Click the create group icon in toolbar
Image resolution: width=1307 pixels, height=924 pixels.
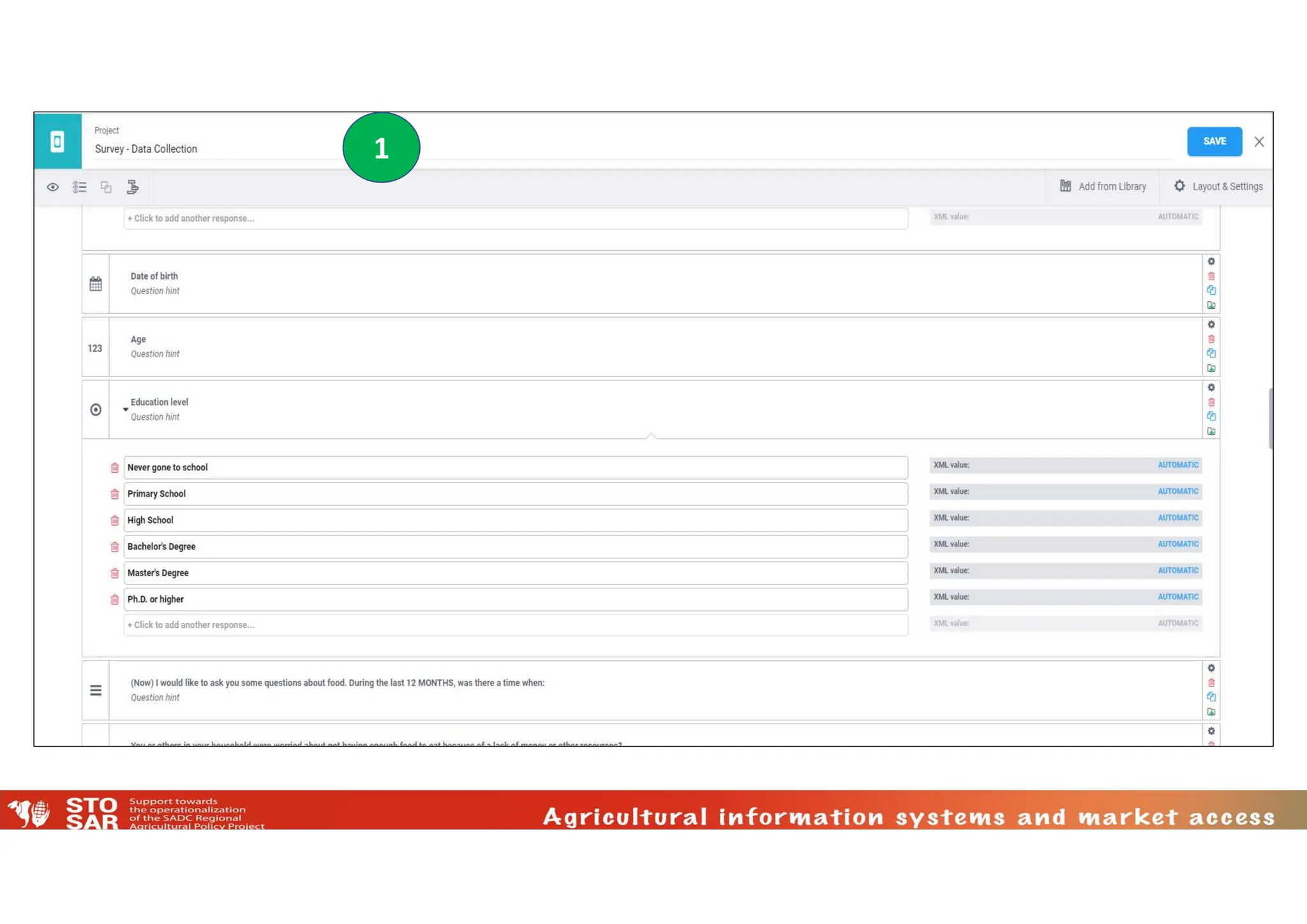click(106, 187)
